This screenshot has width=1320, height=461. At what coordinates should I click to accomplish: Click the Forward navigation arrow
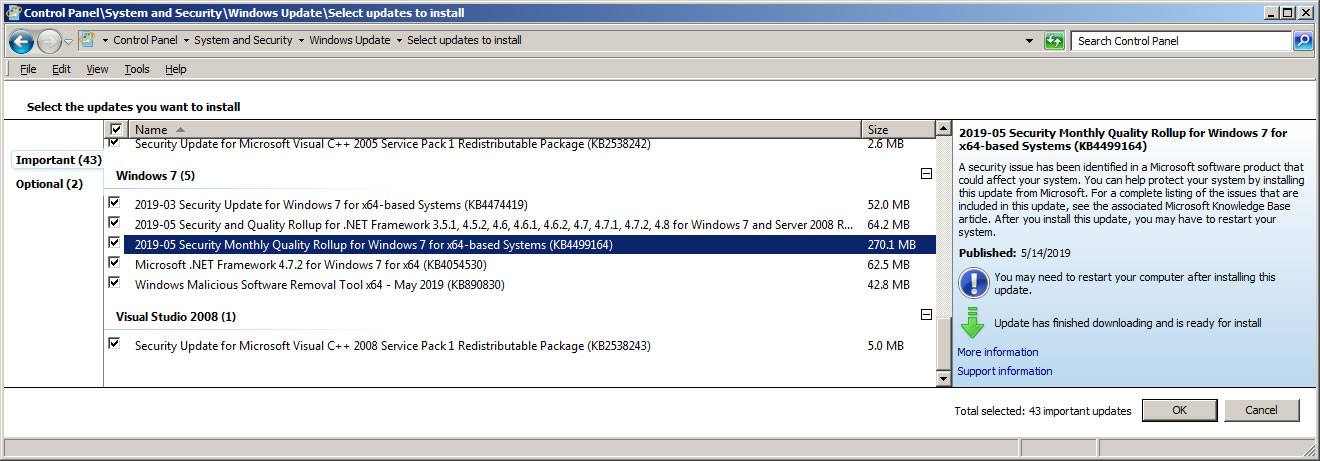pos(49,41)
